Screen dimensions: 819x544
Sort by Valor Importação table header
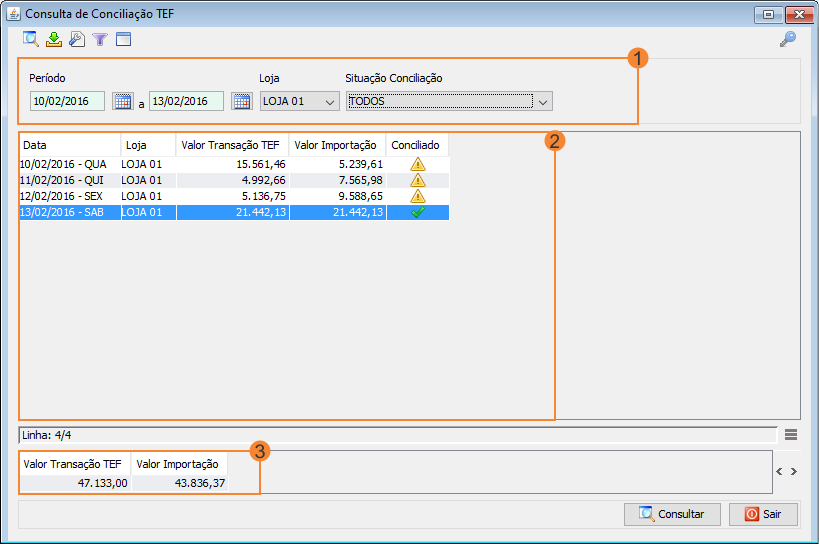[337, 145]
